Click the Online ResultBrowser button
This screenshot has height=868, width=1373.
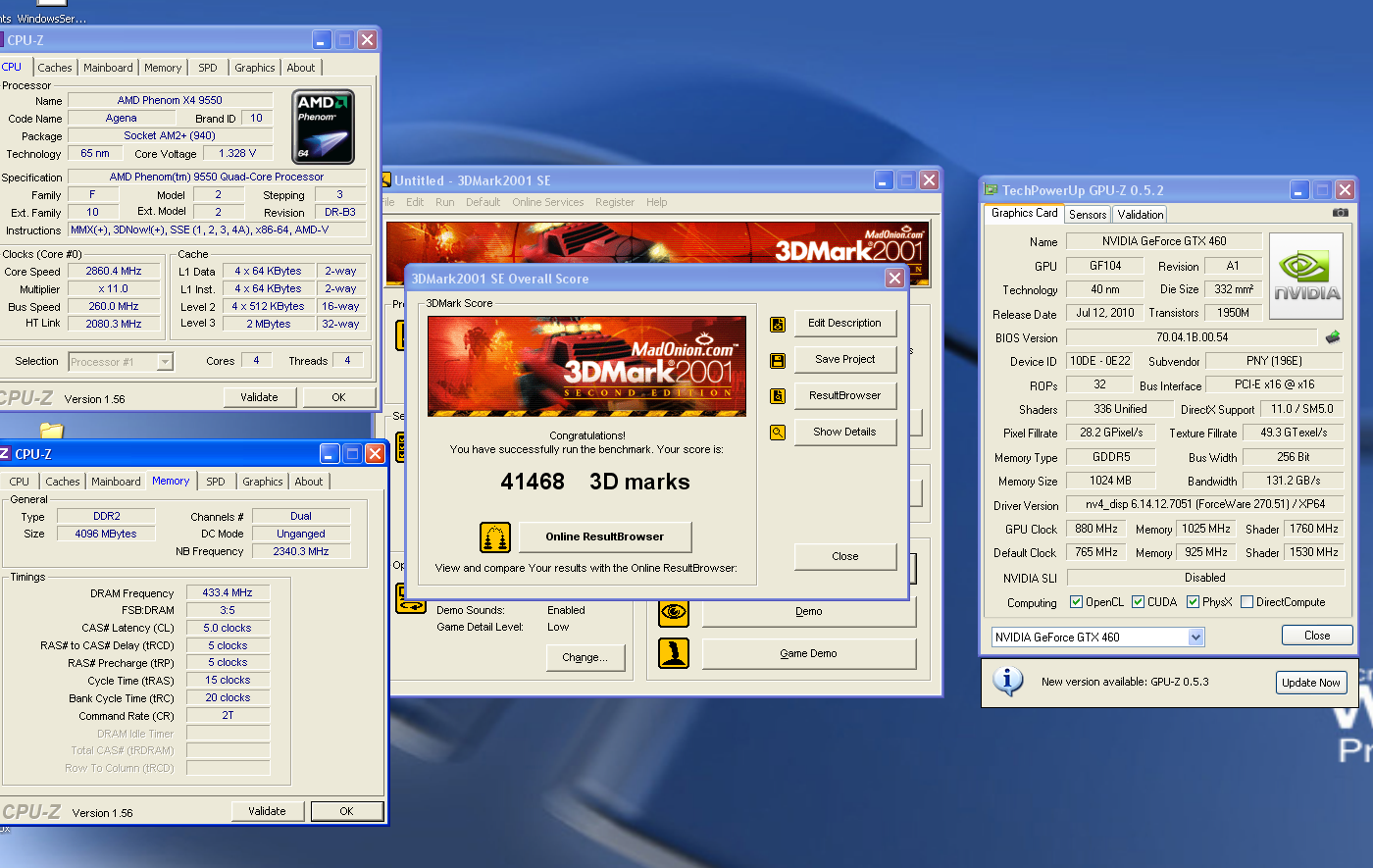pos(604,537)
